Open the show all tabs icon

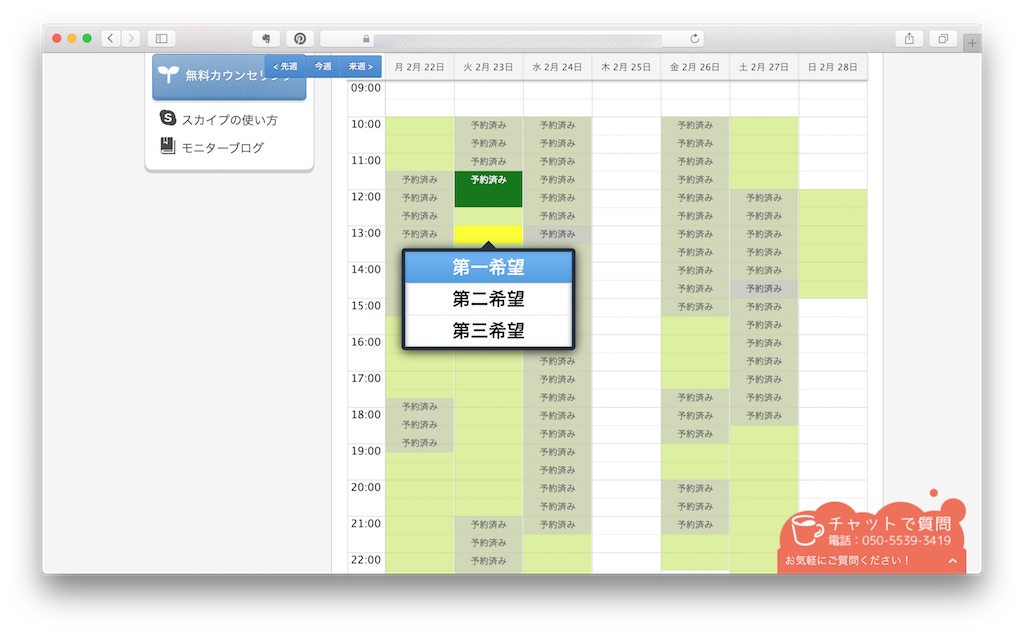click(x=942, y=39)
